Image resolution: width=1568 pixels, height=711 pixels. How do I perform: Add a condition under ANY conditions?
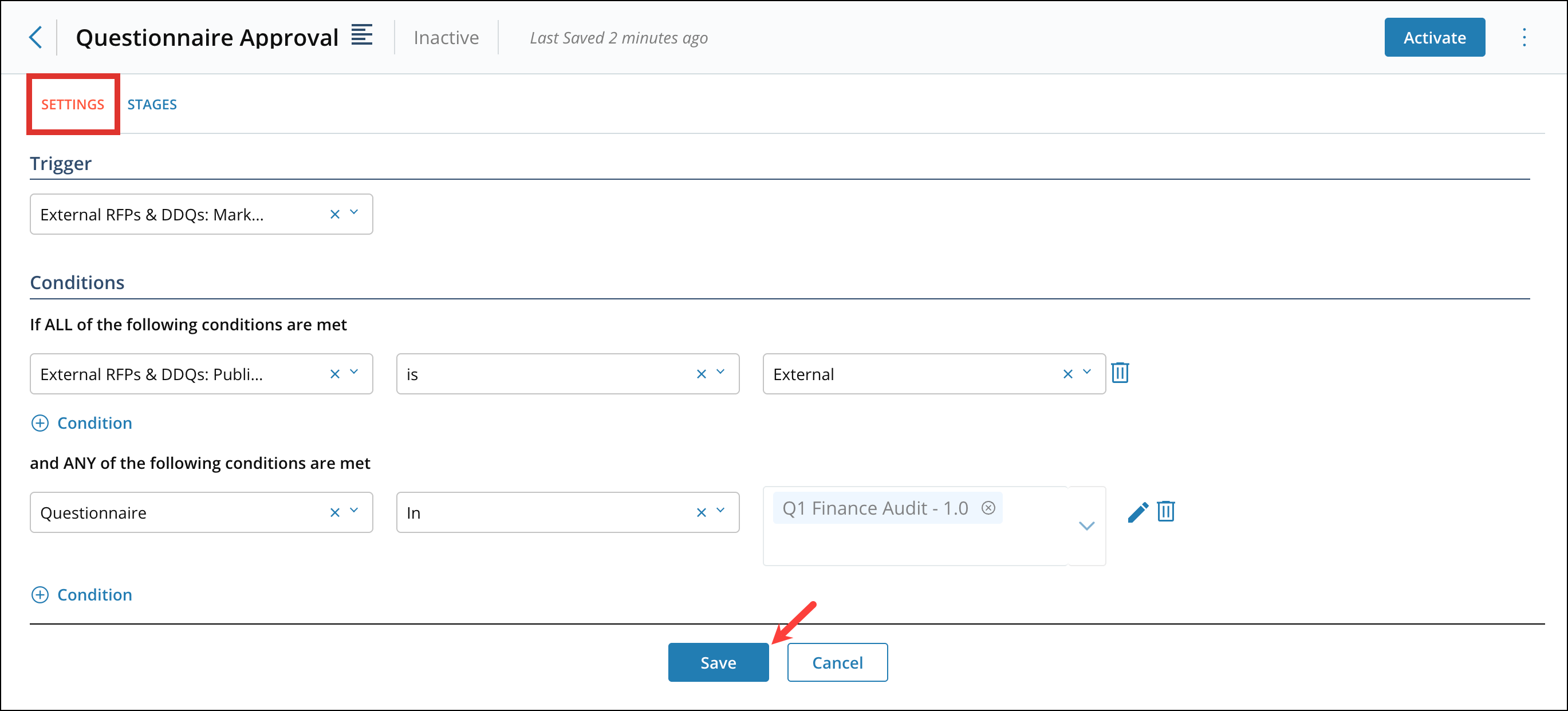pos(81,594)
